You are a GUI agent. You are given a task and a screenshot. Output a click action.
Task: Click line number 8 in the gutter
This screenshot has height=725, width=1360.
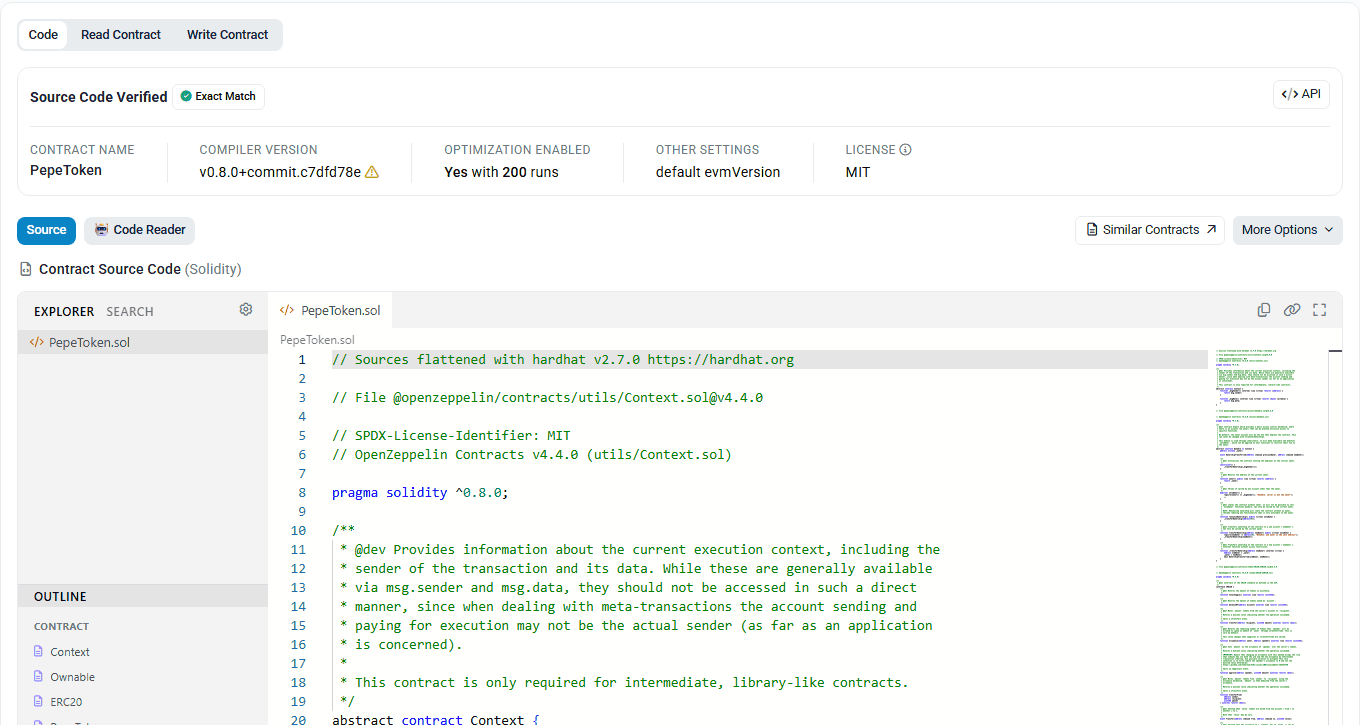(x=302, y=493)
